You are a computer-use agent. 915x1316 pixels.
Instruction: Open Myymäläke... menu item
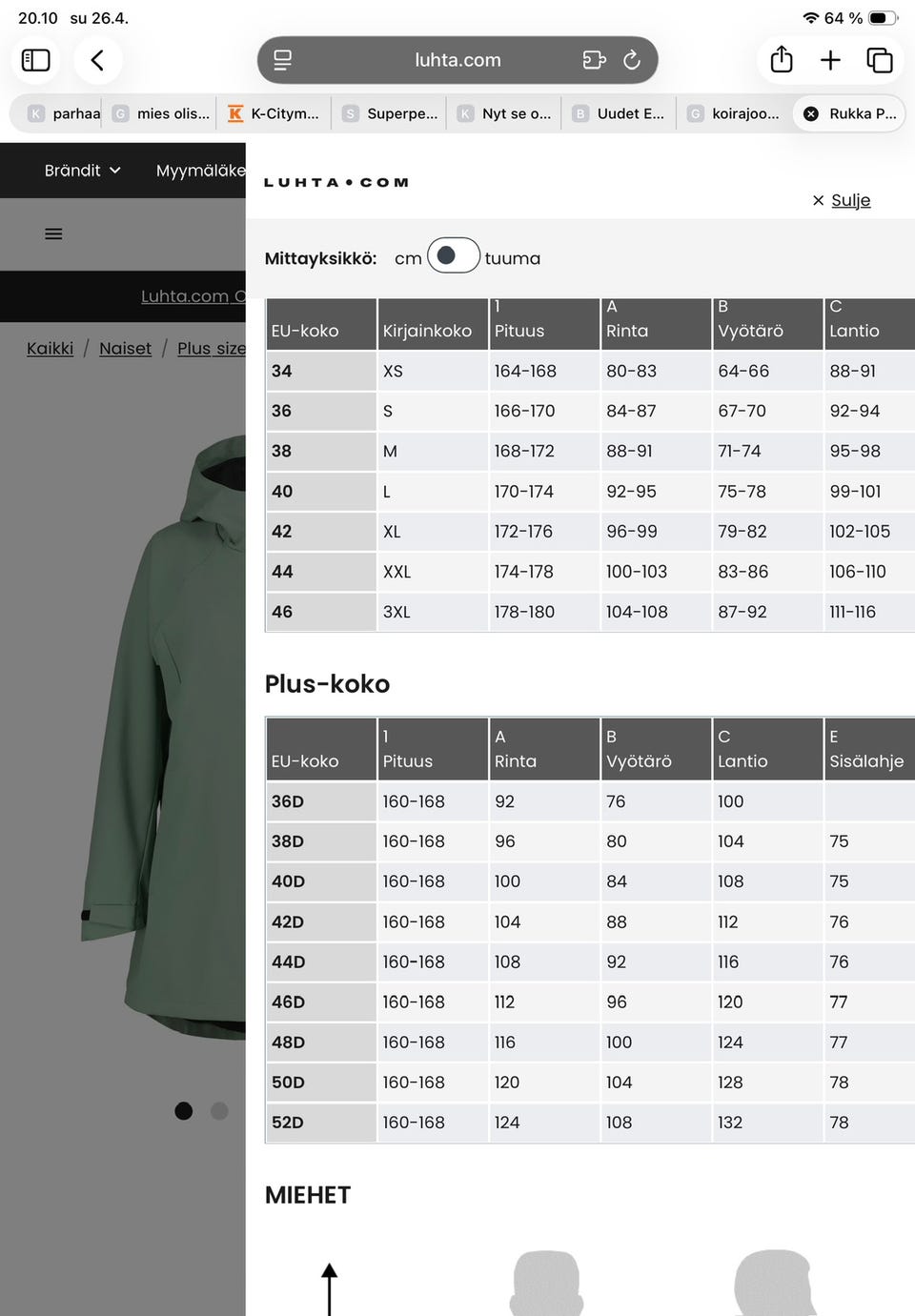200,171
